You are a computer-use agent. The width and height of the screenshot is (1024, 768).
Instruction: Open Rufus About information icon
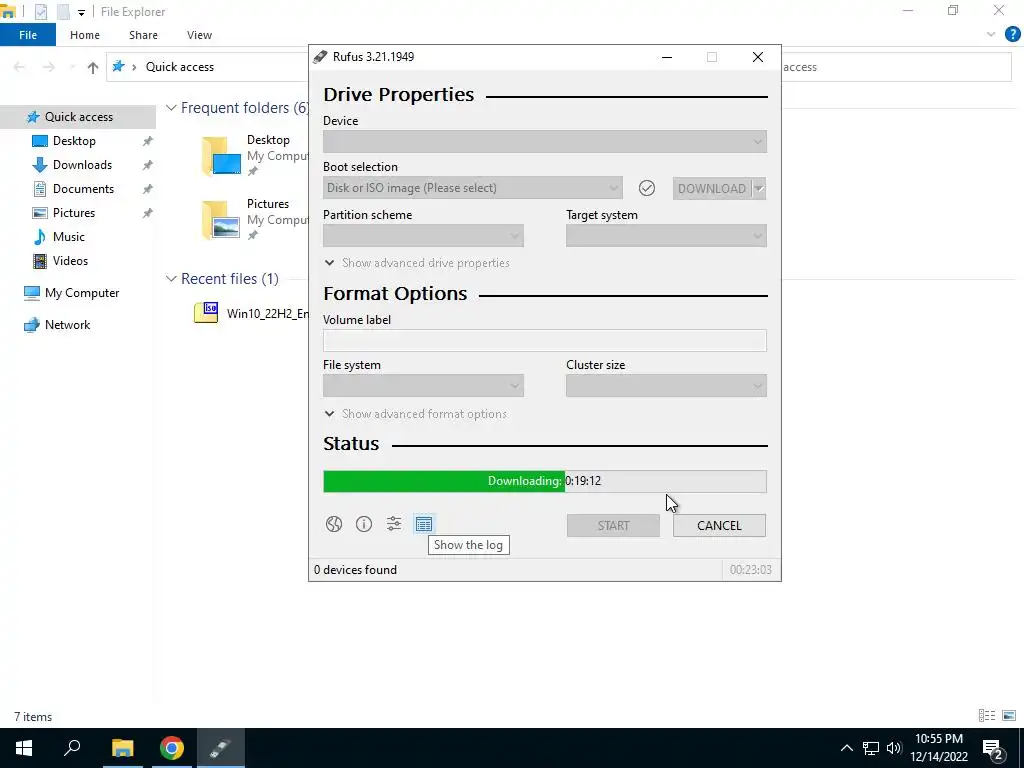click(364, 524)
